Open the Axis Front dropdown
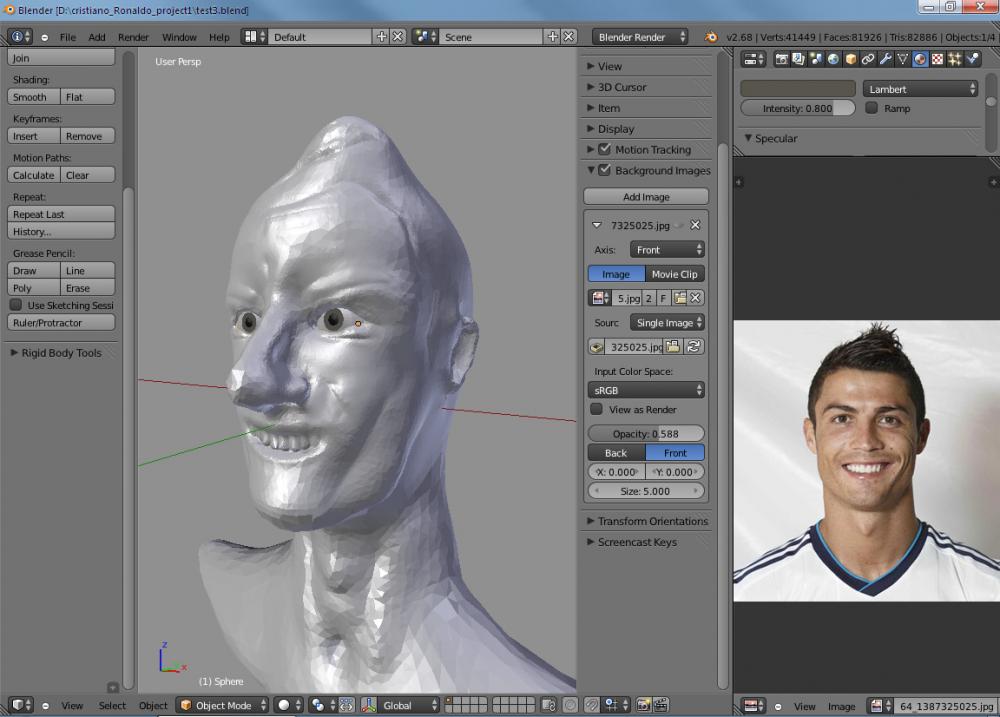This screenshot has width=1000, height=717. point(667,249)
